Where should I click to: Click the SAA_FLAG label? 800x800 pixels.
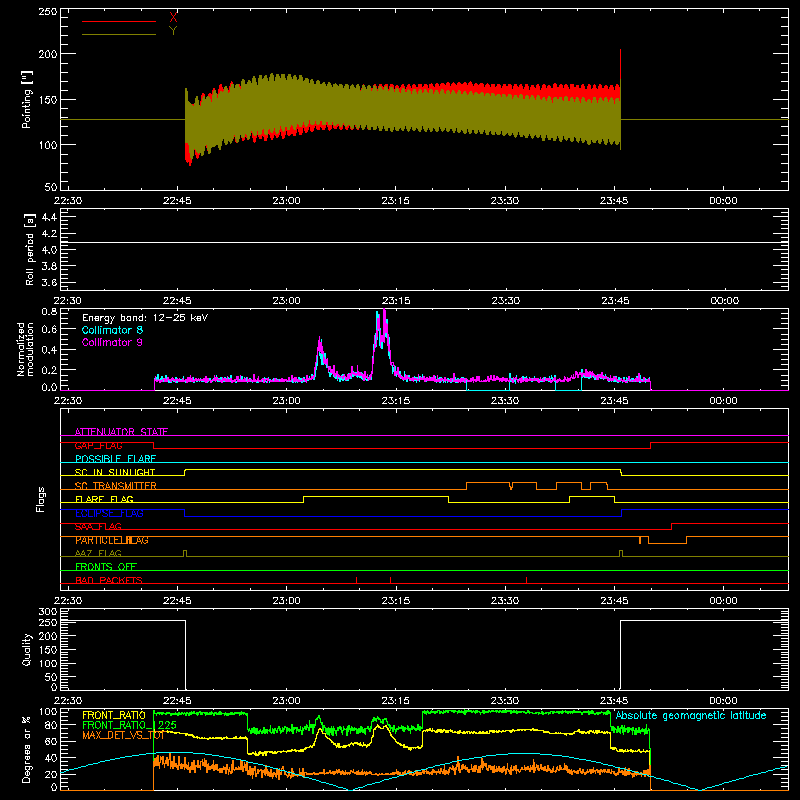(x=98, y=526)
